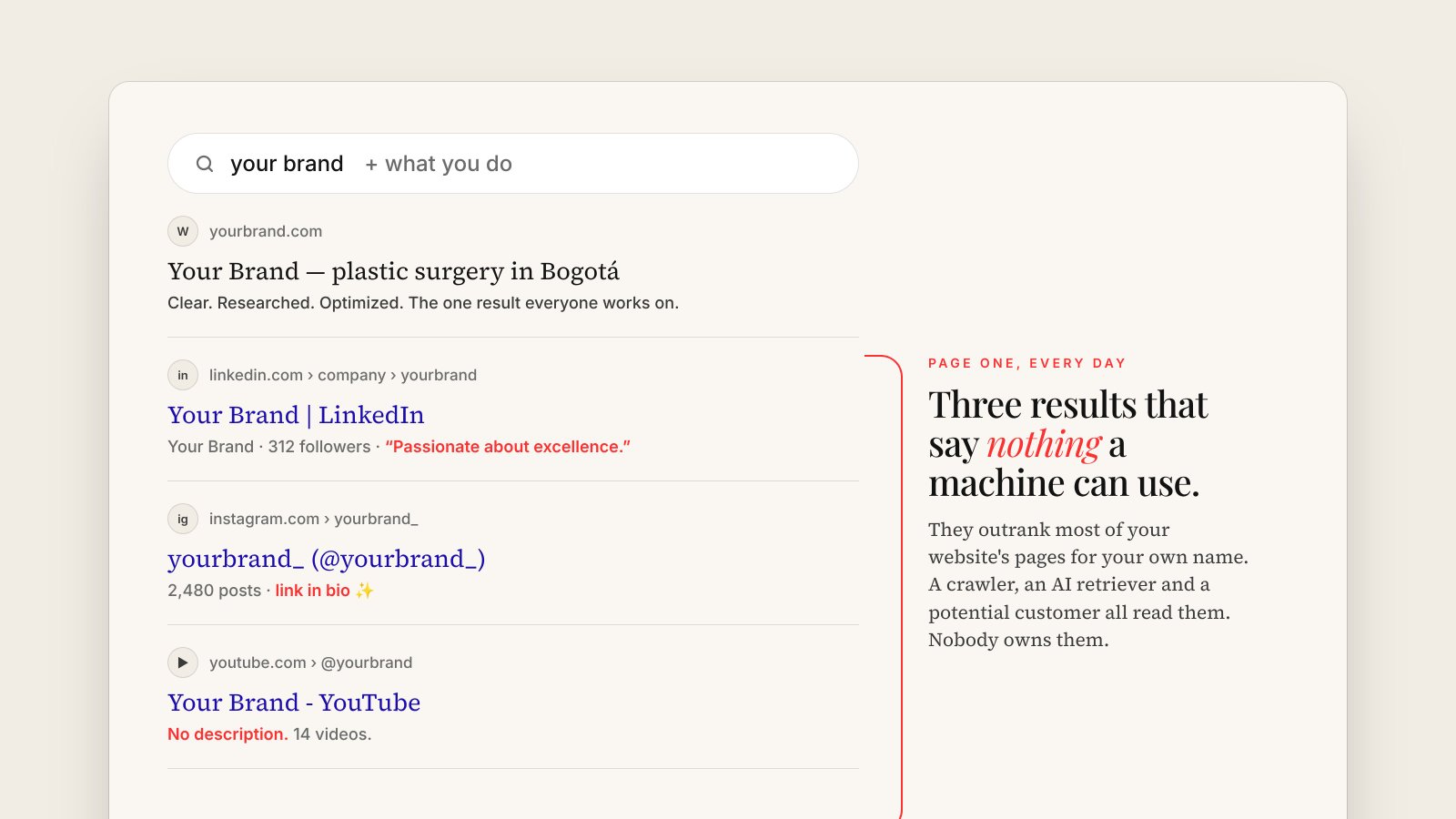Click 'Your Brand · 312 followers' text
The height and width of the screenshot is (819, 1456).
point(269,447)
